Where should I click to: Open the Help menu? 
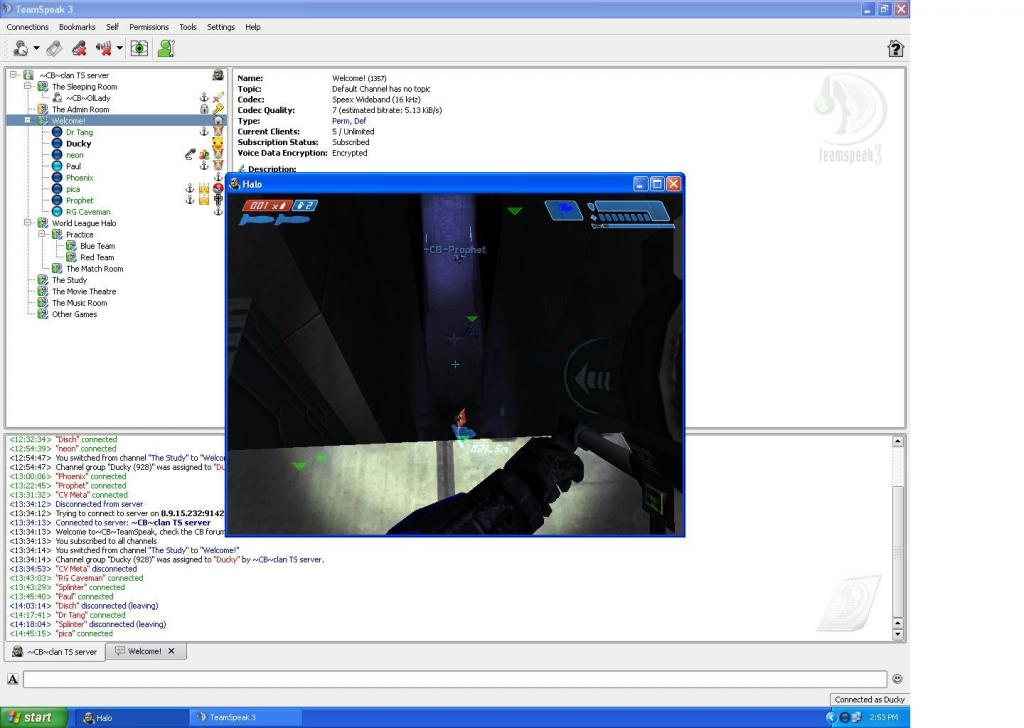[x=253, y=27]
